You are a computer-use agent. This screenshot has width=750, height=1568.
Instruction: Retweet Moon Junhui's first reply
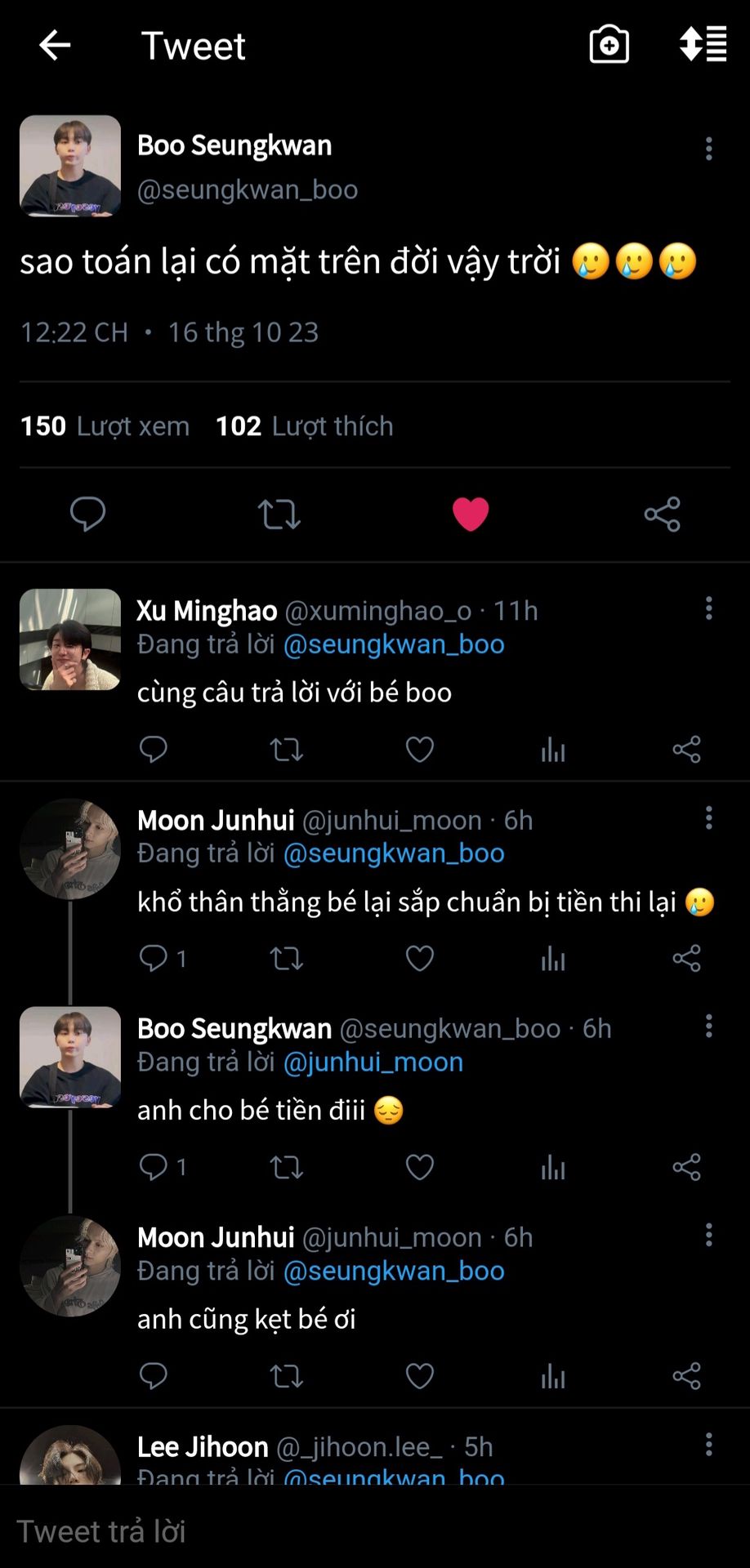click(x=286, y=958)
